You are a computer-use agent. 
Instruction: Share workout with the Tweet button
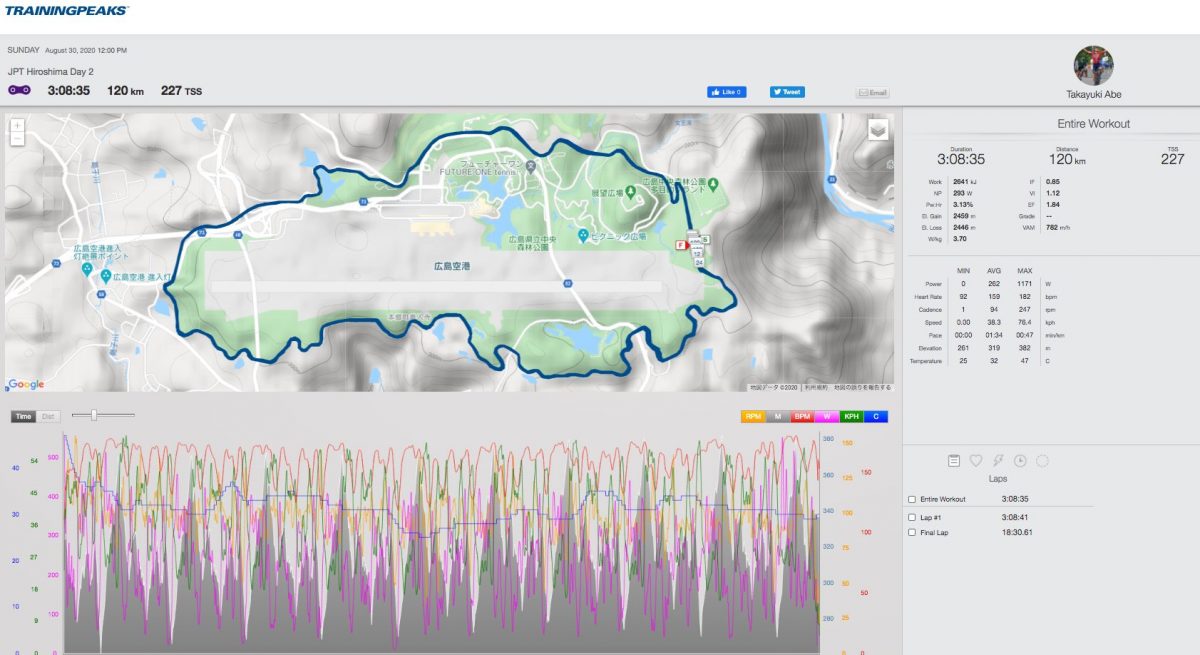tap(787, 92)
